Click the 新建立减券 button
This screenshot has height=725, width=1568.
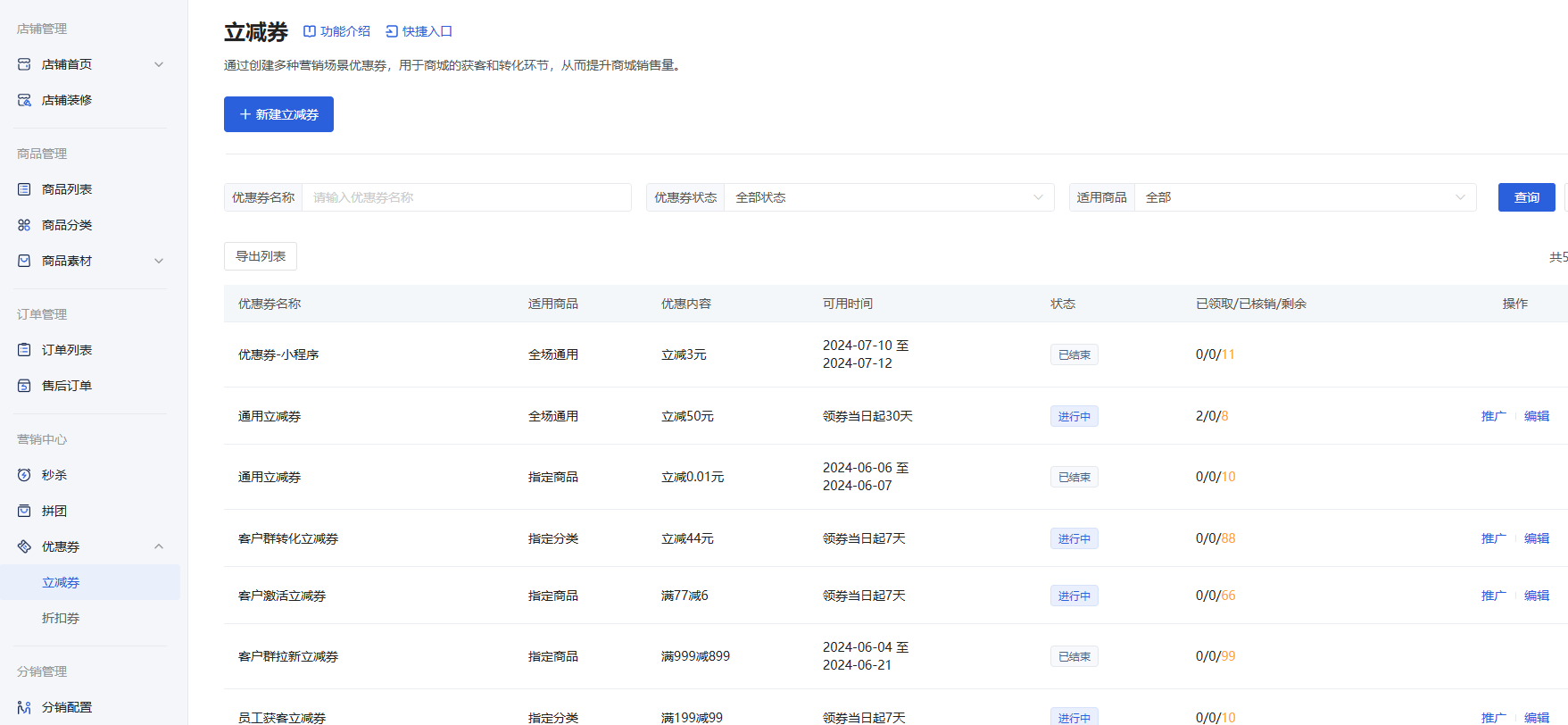tap(278, 114)
